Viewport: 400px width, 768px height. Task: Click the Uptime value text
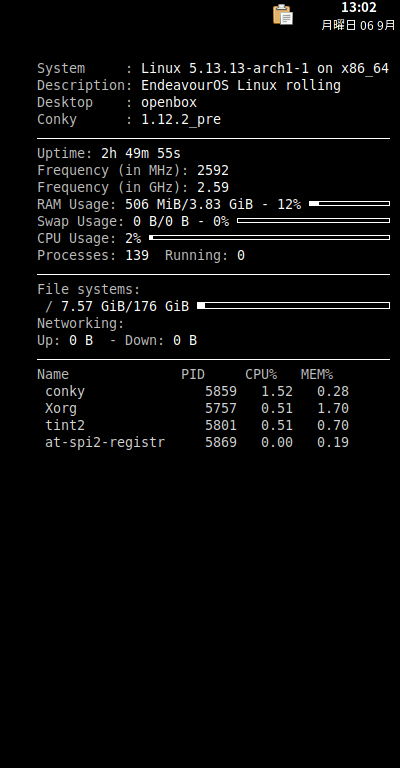click(x=141, y=153)
